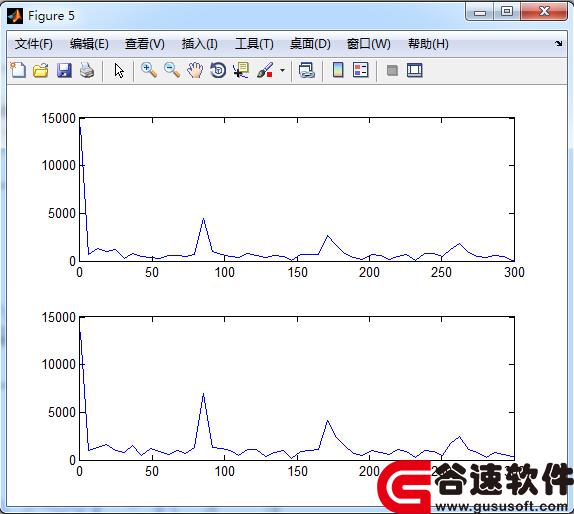574x514 pixels.
Task: Choose the Brush/Select Data tool
Action: coord(265,70)
